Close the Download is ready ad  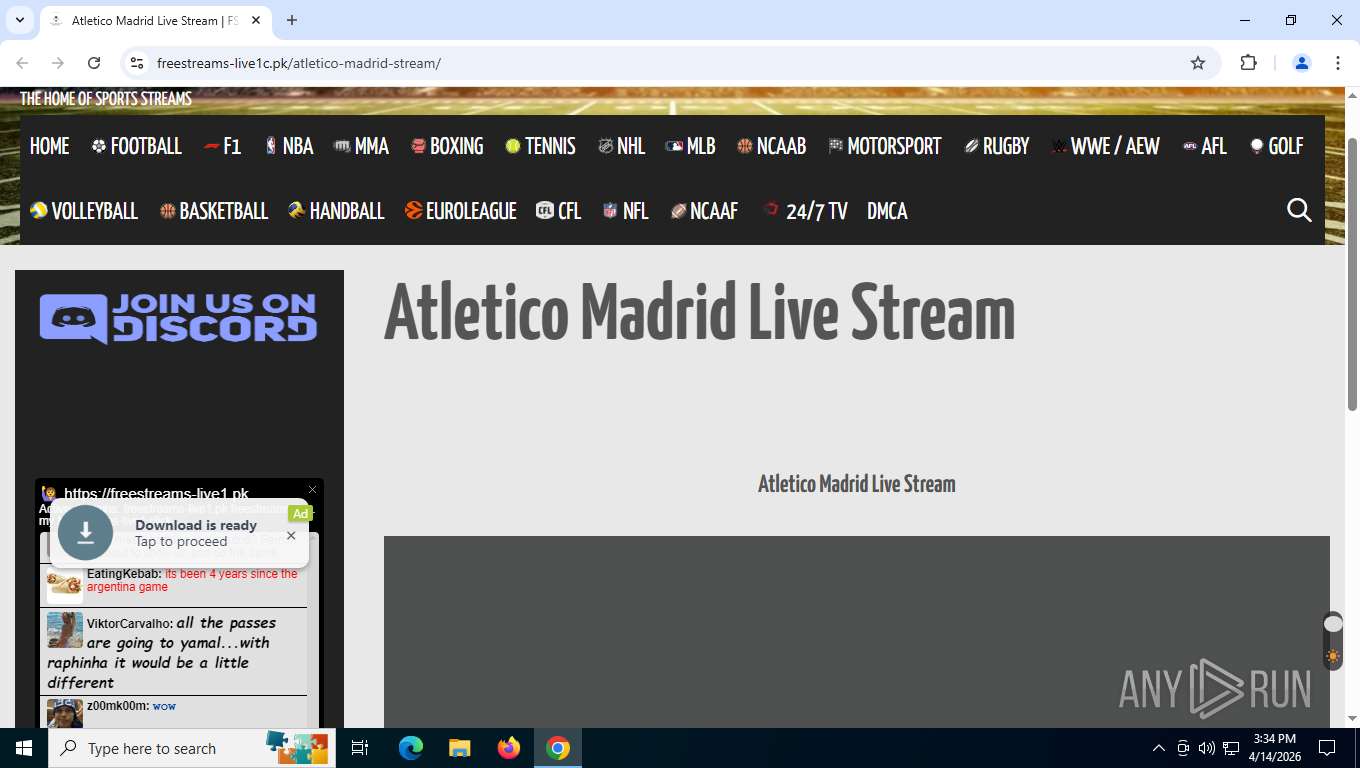pyautogui.click(x=291, y=535)
